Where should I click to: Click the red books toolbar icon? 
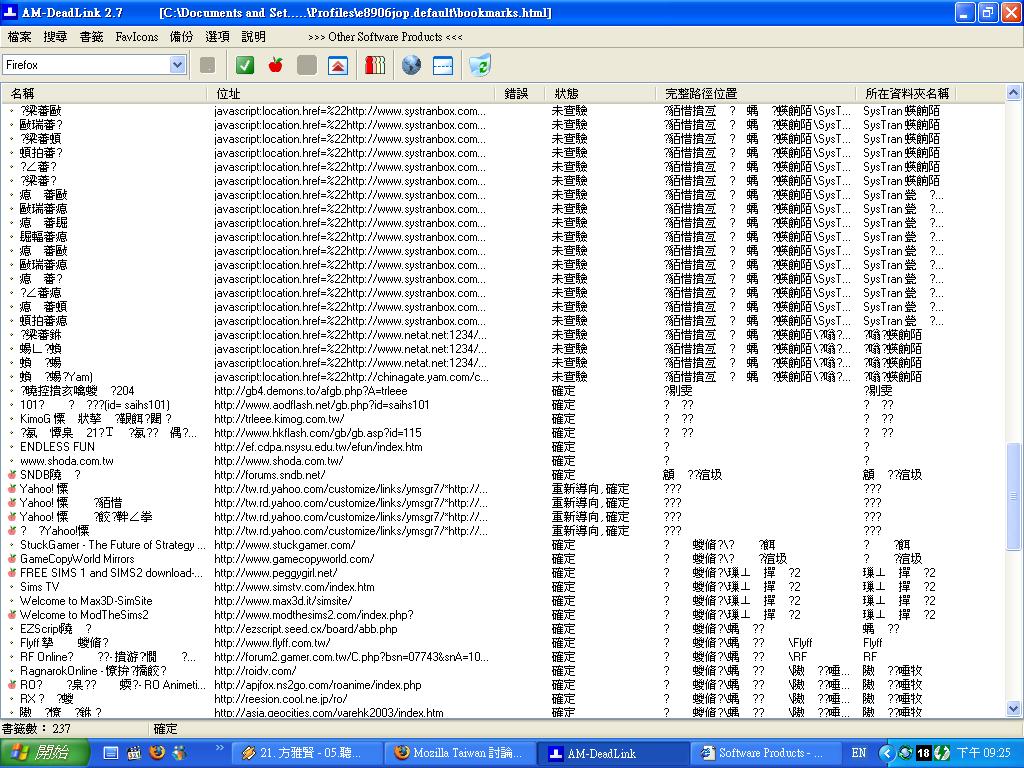375,65
